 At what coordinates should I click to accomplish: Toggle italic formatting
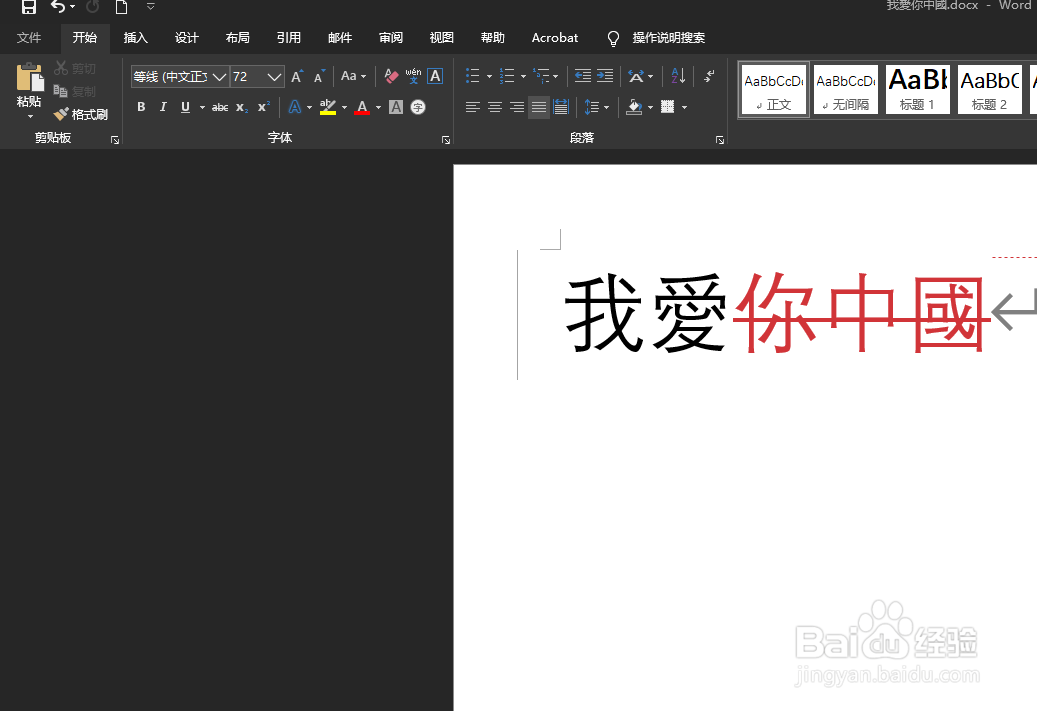point(164,107)
